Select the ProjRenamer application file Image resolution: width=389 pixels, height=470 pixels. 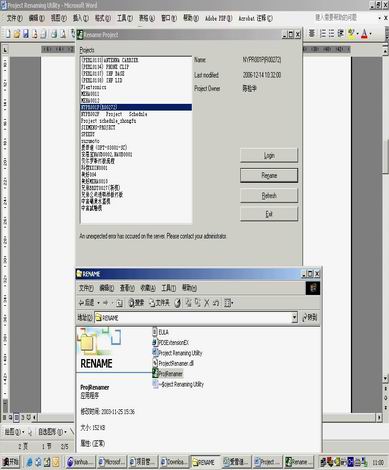point(168,373)
